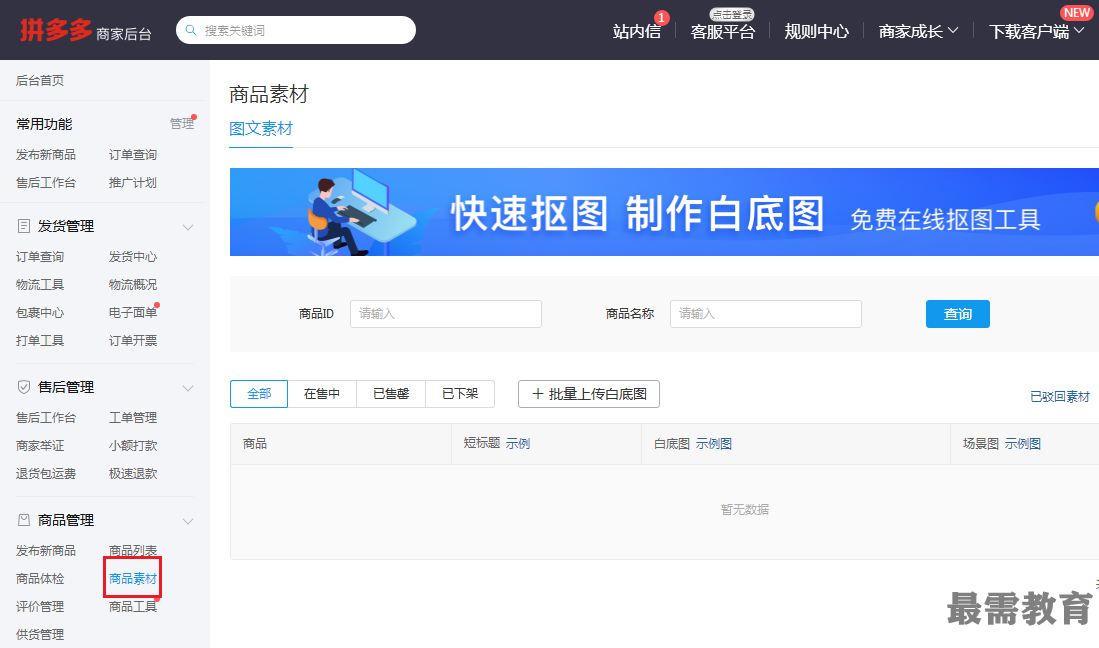Open 商品列表 in sidebar
The height and width of the screenshot is (648, 1099).
pos(132,551)
